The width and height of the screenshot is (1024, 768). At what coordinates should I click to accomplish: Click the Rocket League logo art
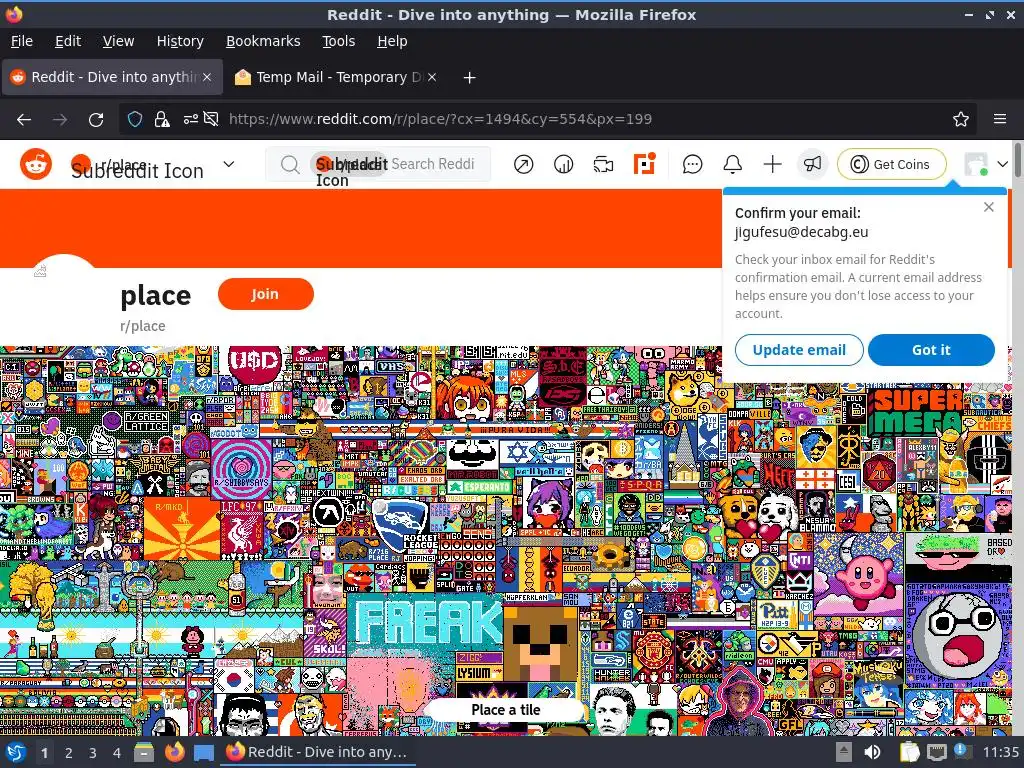point(403,526)
